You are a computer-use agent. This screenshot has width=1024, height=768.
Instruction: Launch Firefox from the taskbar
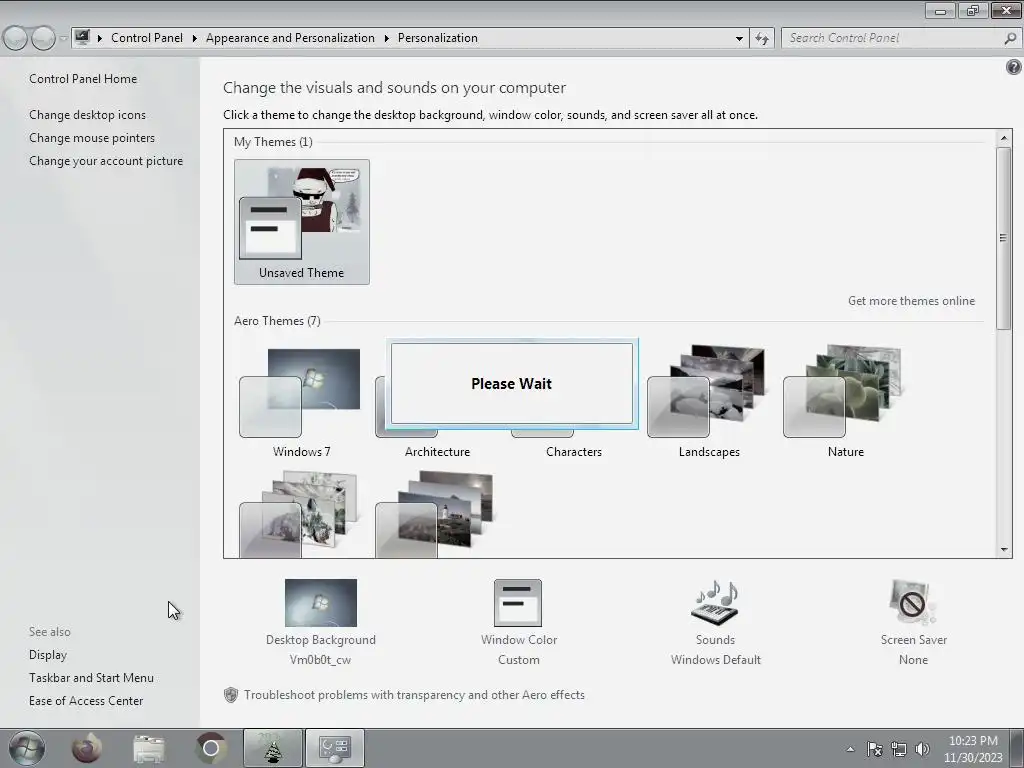87,748
